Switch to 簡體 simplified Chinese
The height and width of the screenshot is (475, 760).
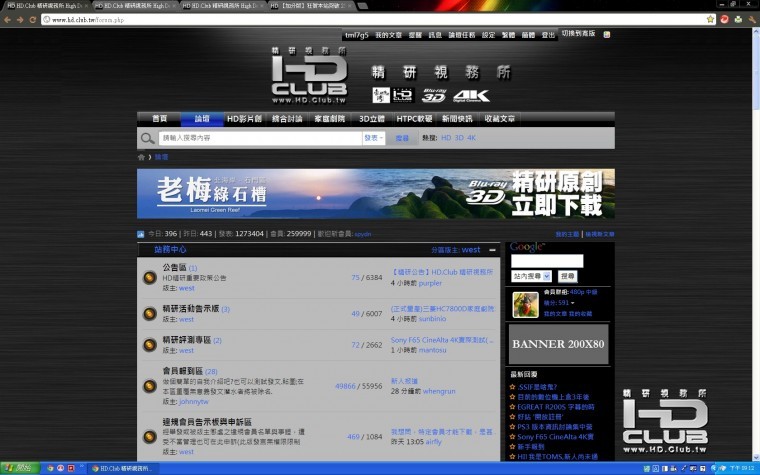(x=528, y=35)
